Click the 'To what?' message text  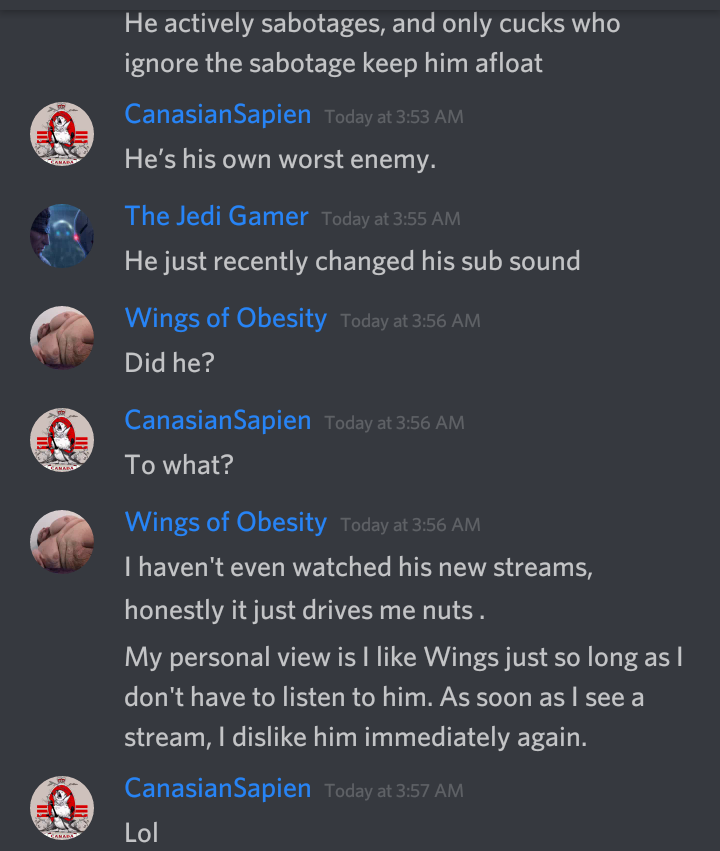(x=179, y=465)
